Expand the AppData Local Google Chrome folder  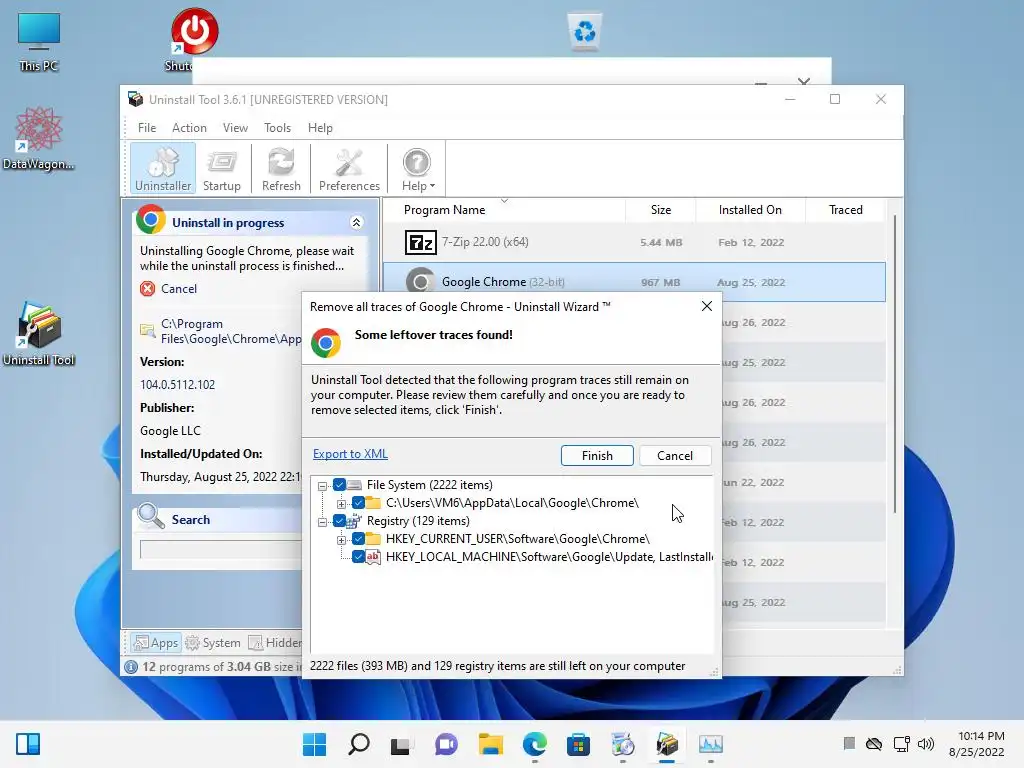coord(341,504)
